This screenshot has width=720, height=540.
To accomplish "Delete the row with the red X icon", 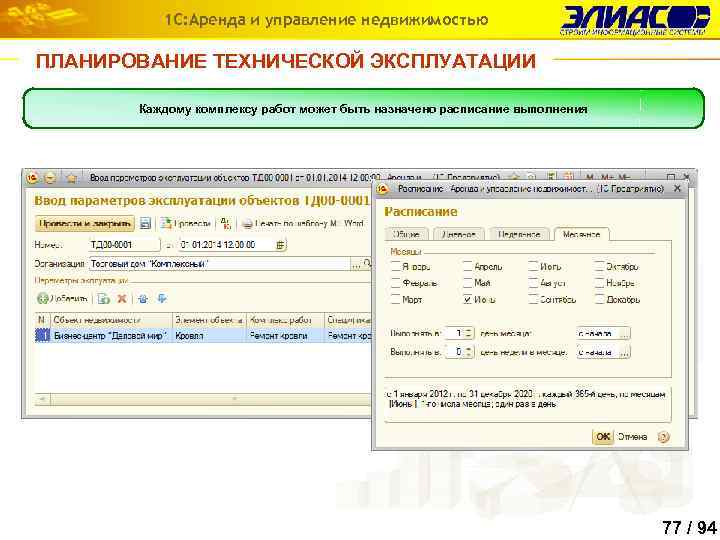I will point(122,299).
